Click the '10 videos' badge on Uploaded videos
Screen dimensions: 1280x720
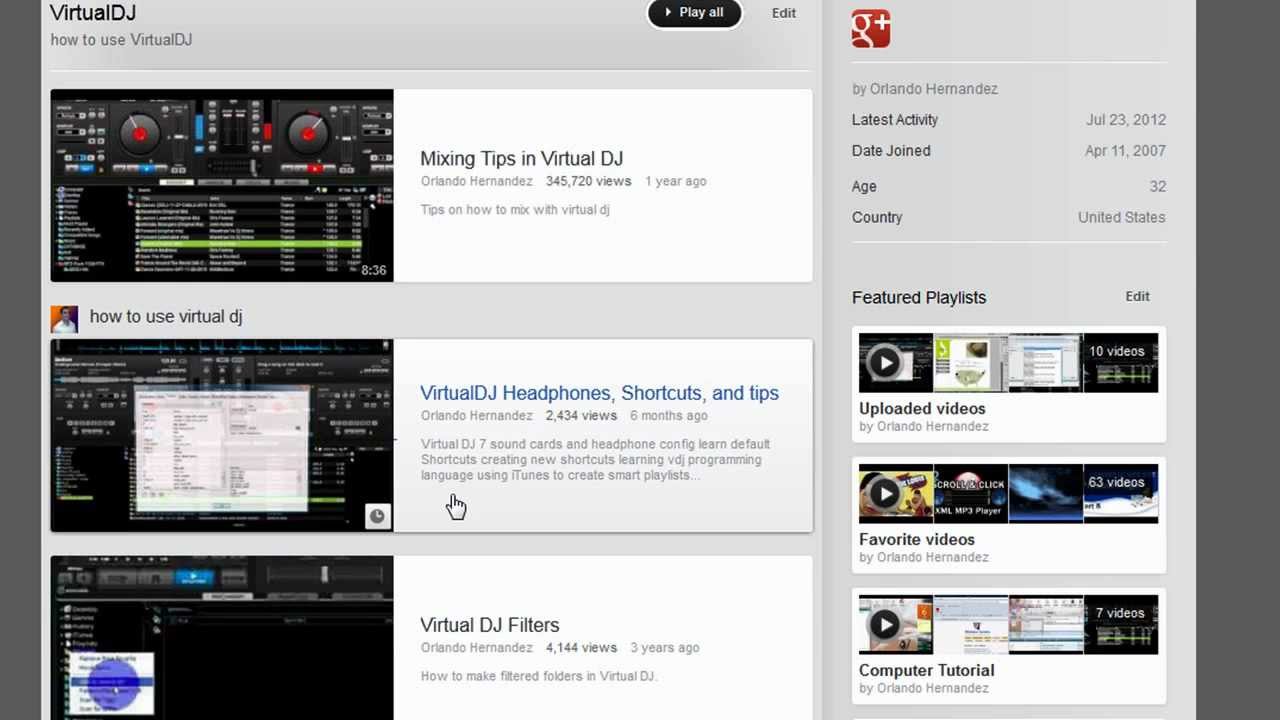[1117, 351]
